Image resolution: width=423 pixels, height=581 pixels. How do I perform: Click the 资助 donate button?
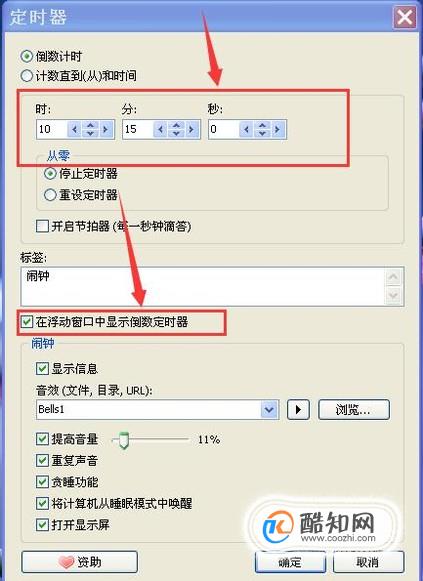tap(80, 562)
